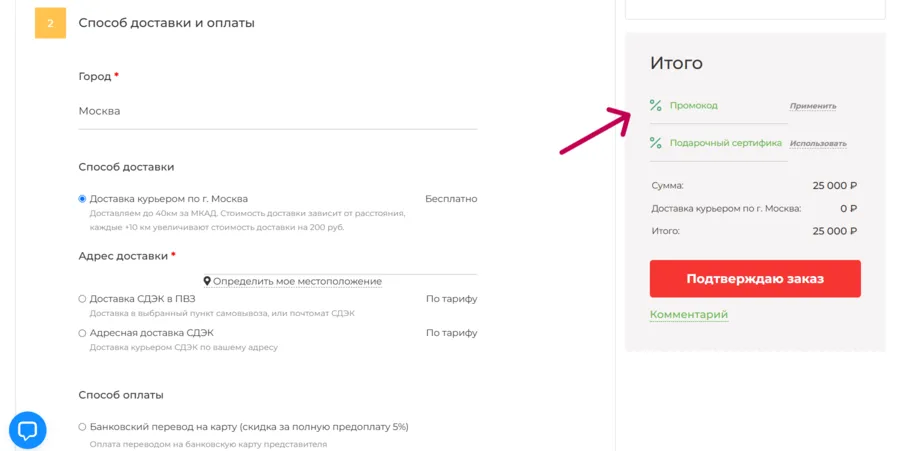Click the Город input field with Москва
The height and width of the screenshot is (451, 908).
tap(278, 111)
